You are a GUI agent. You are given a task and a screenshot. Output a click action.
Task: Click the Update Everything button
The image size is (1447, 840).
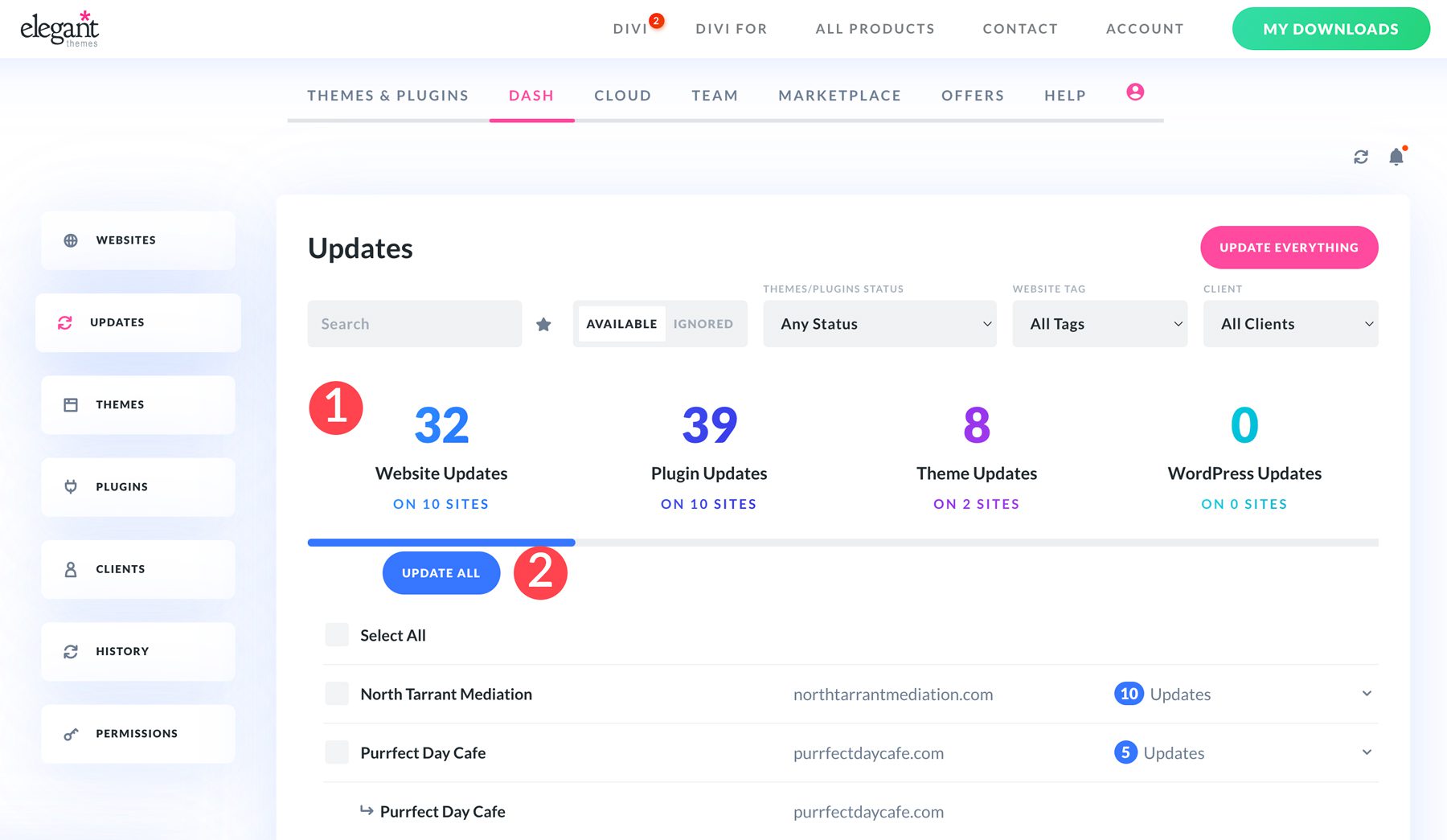pos(1289,248)
